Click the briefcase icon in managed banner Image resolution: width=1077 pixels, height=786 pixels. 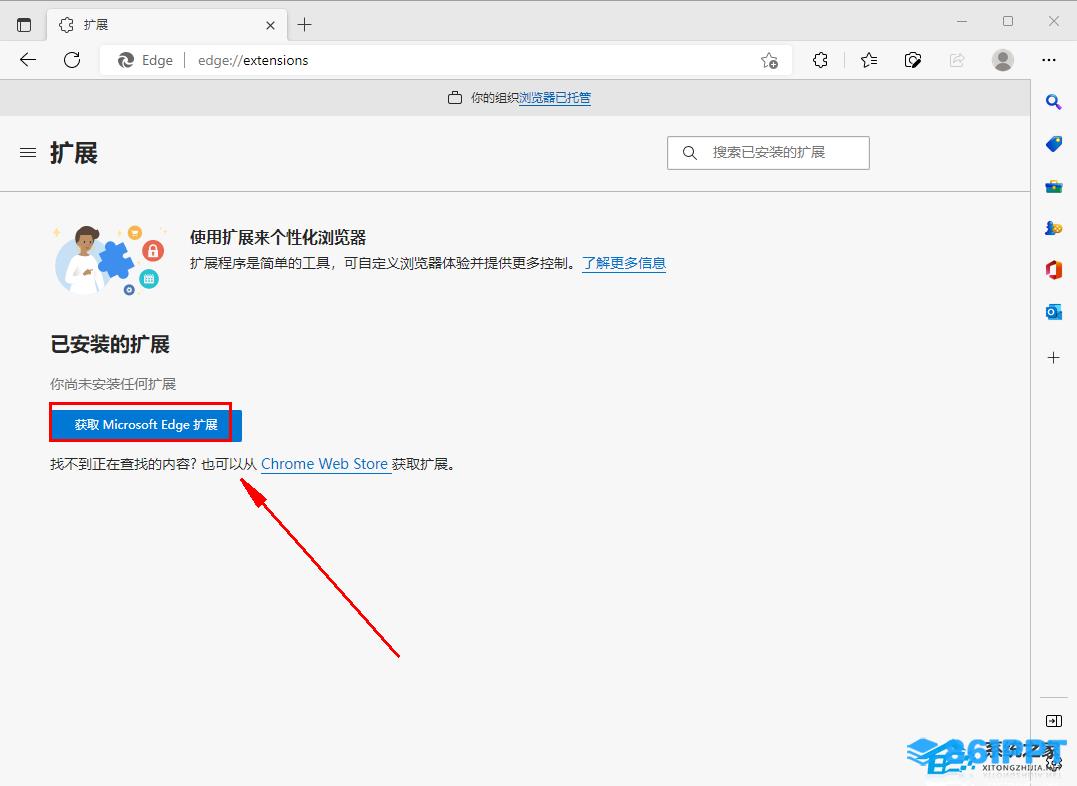[455, 98]
